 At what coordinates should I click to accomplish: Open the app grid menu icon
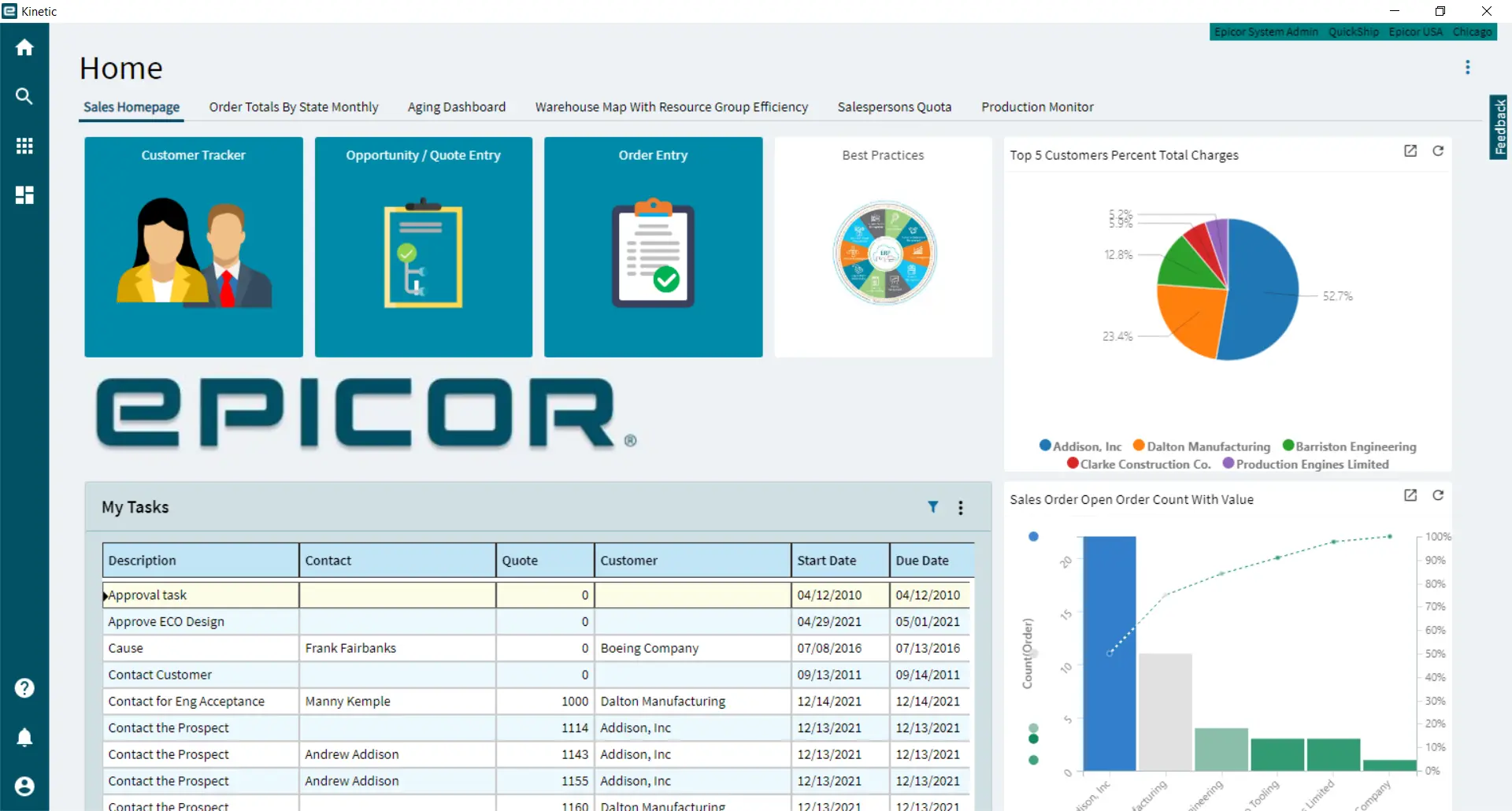[x=24, y=146]
